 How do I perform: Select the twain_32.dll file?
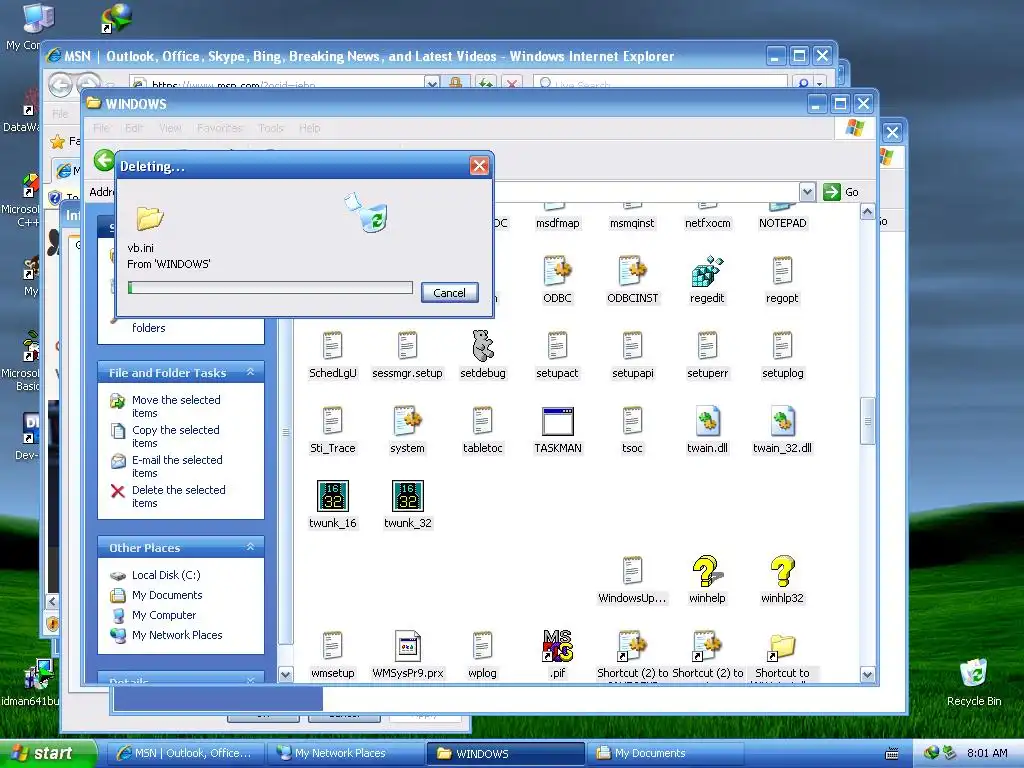[782, 421]
